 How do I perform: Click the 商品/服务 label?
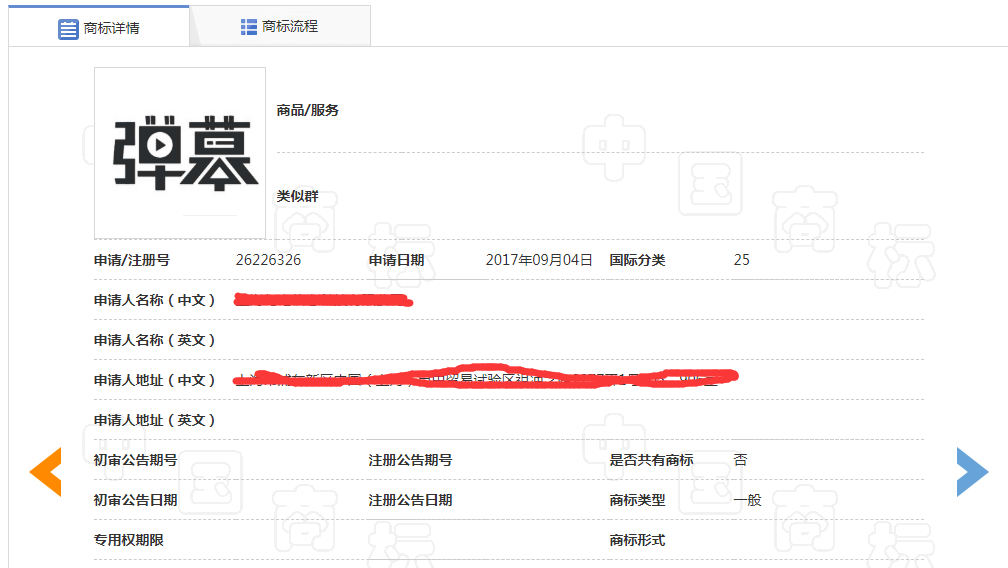(x=308, y=110)
